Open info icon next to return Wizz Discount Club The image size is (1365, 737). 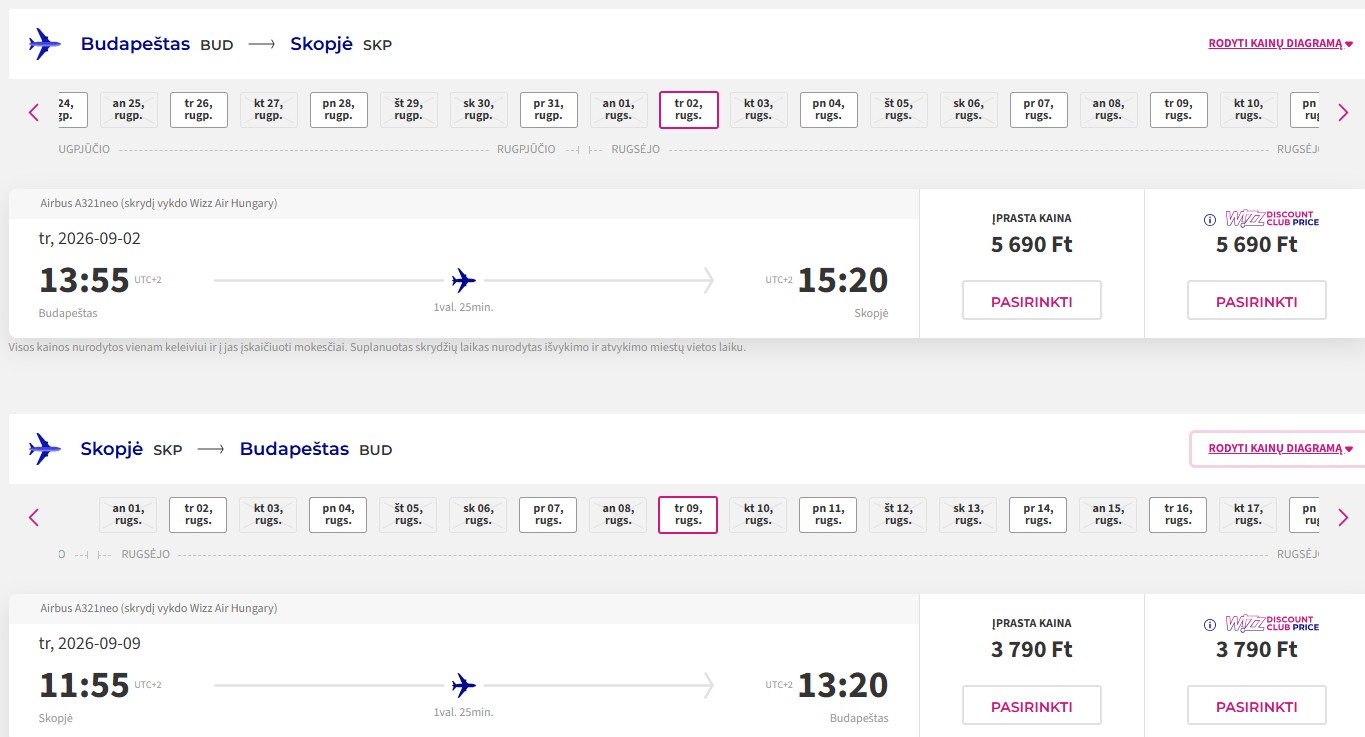(x=1209, y=625)
